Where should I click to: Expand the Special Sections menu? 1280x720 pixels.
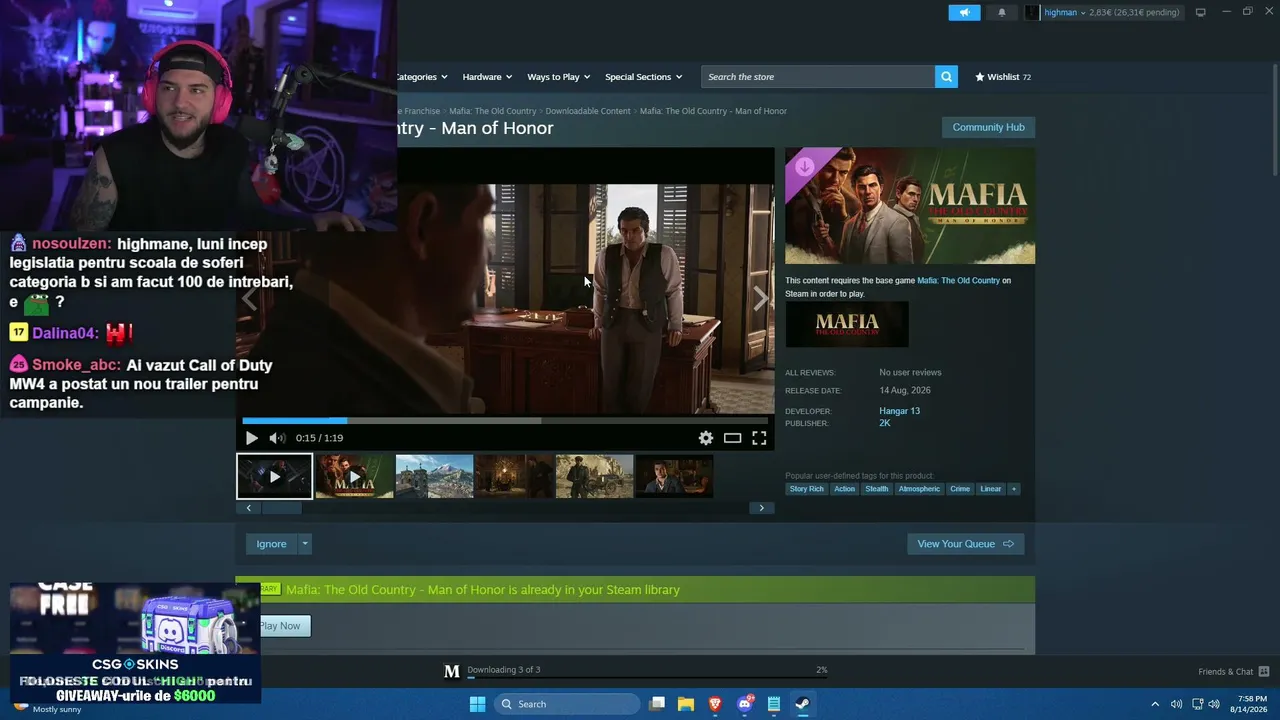click(644, 77)
